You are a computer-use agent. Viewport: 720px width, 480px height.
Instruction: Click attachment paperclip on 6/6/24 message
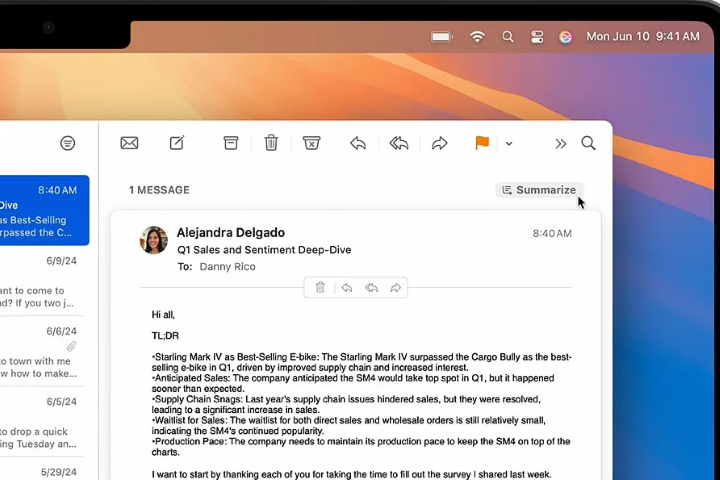coord(71,346)
